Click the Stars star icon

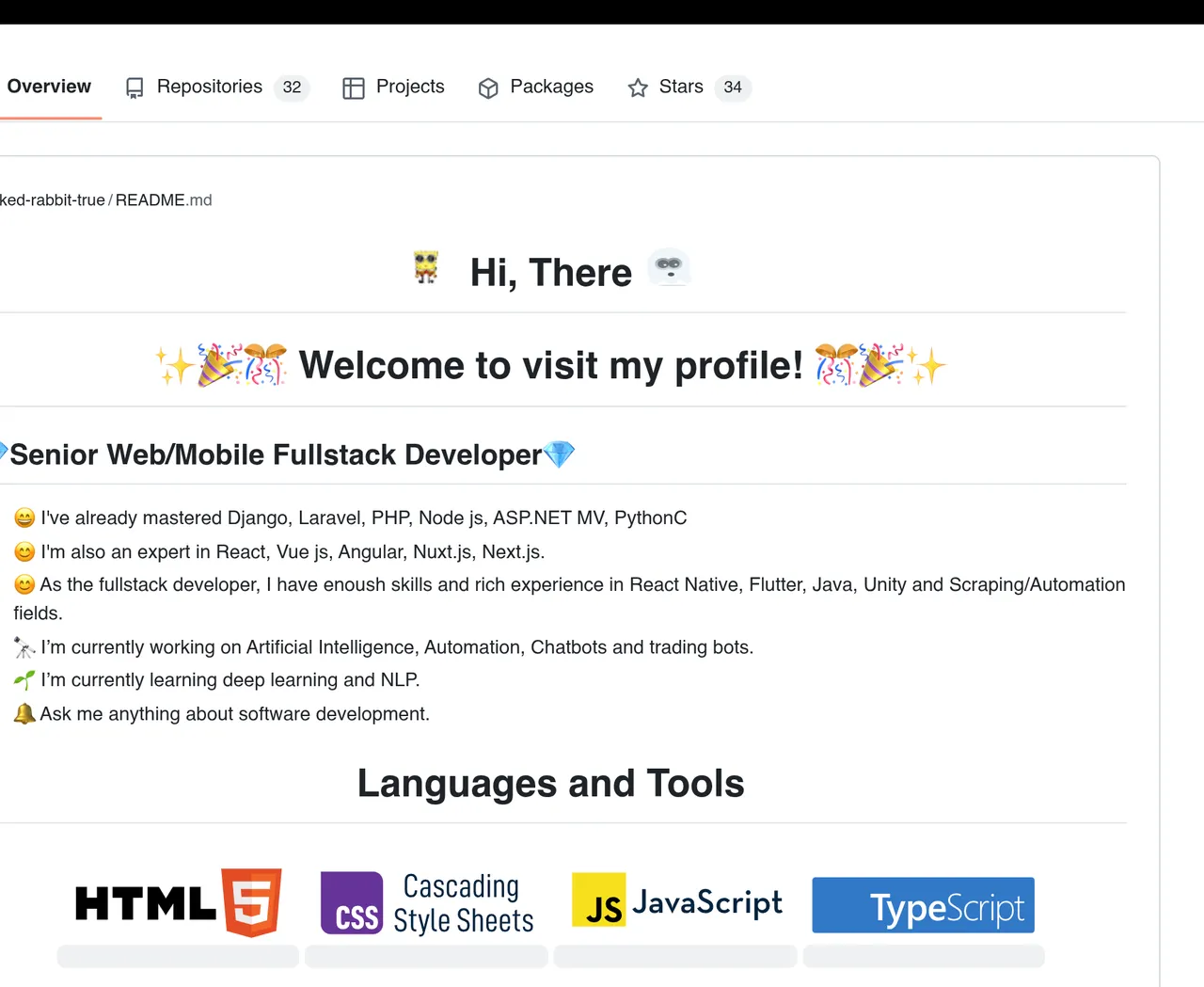tap(638, 88)
